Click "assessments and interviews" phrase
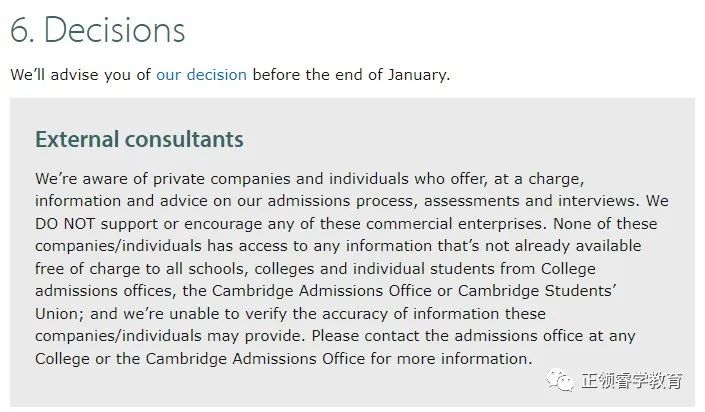705x412 pixels. point(531,201)
